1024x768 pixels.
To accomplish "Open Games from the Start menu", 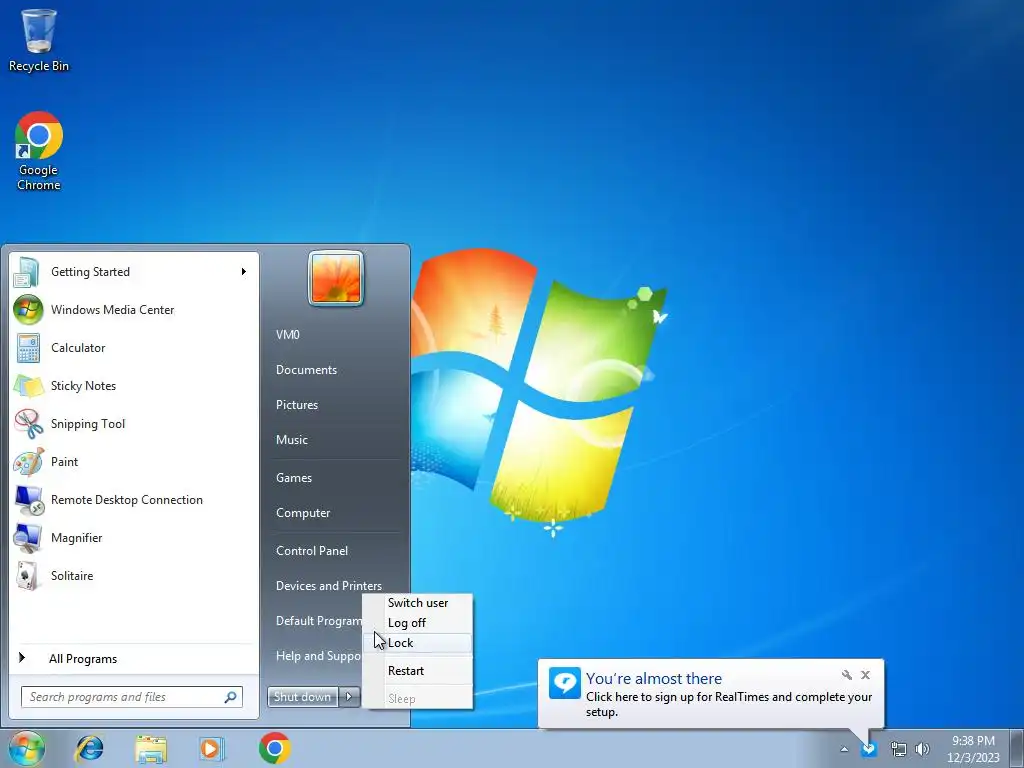I will (x=293, y=478).
